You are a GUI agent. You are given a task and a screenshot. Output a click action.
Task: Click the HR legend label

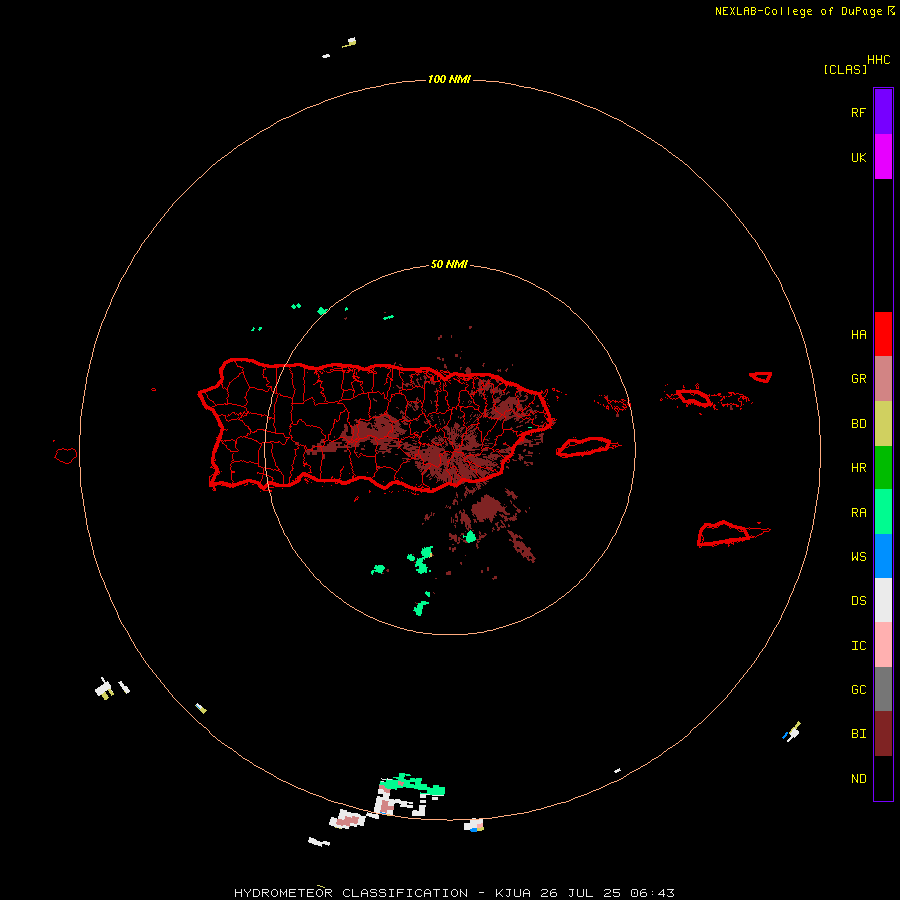pos(858,468)
